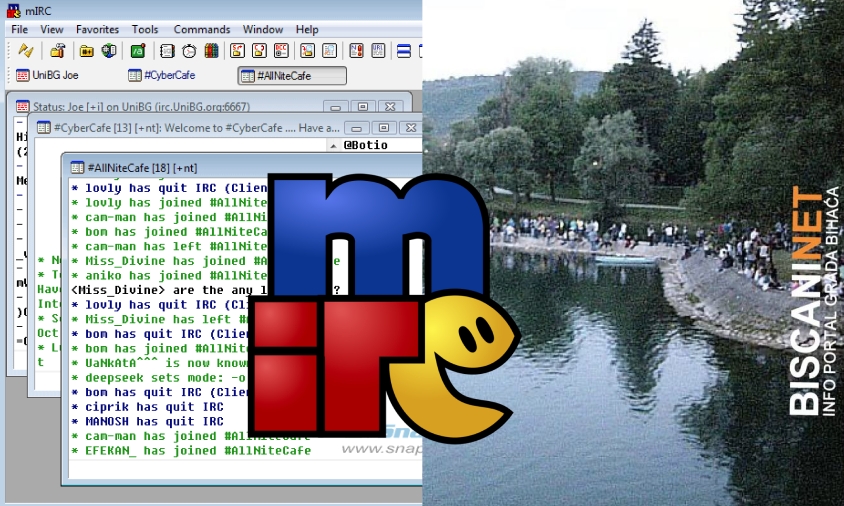The image size is (844, 506).
Task: Click line "aniko has joined #AllNite"
Action: [x=169, y=276]
